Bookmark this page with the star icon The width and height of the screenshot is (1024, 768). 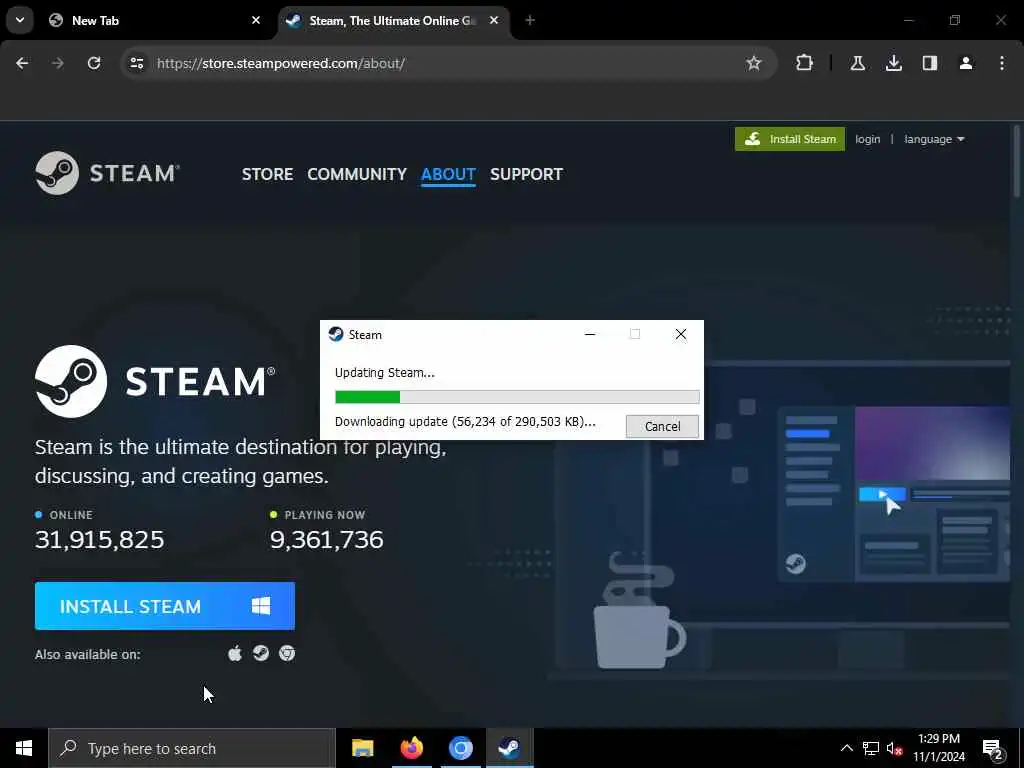pos(754,63)
